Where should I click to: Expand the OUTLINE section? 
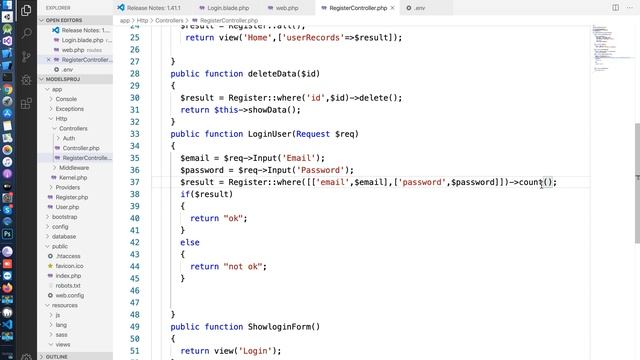[76, 356]
